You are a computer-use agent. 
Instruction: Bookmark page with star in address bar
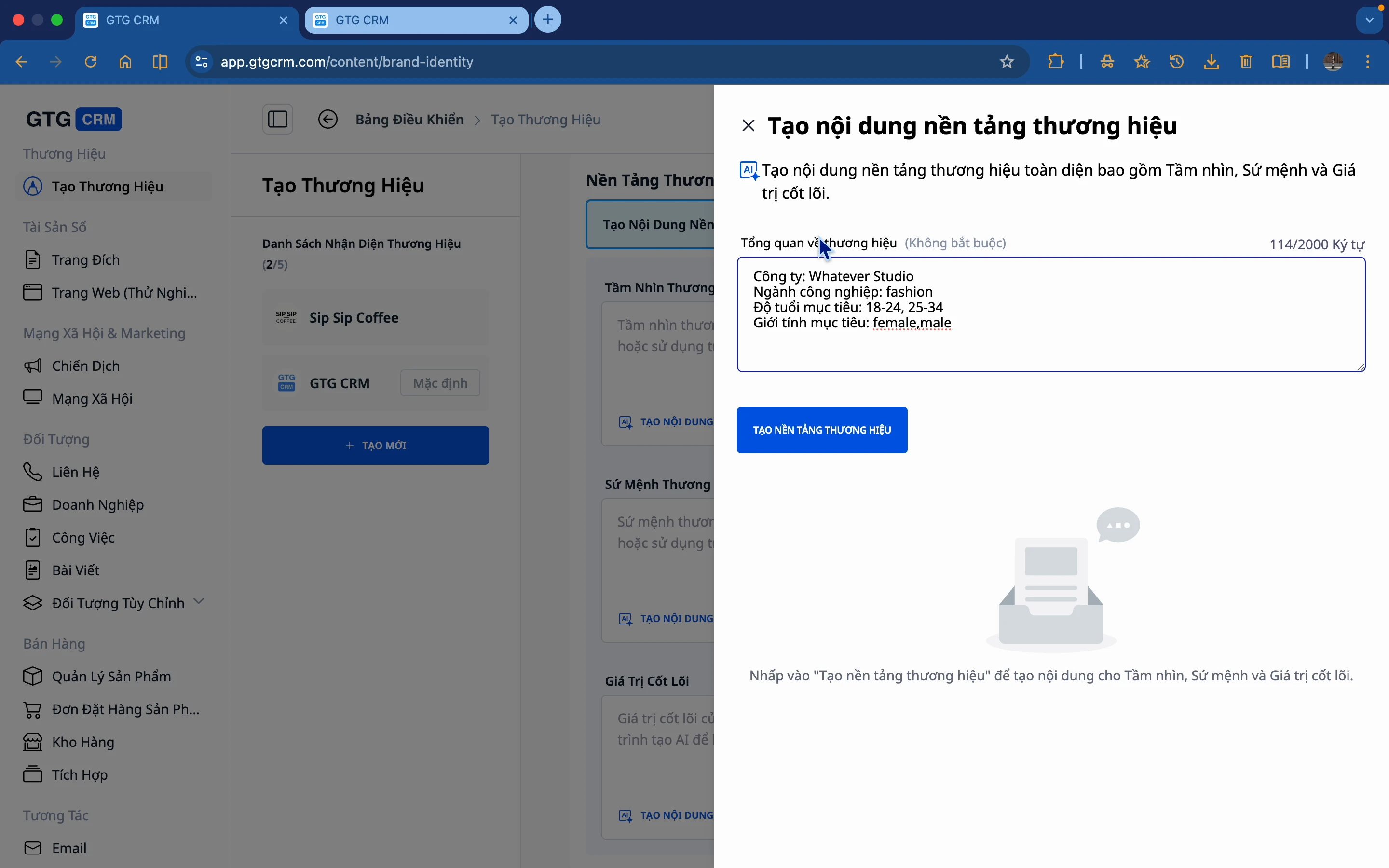coord(1007,61)
